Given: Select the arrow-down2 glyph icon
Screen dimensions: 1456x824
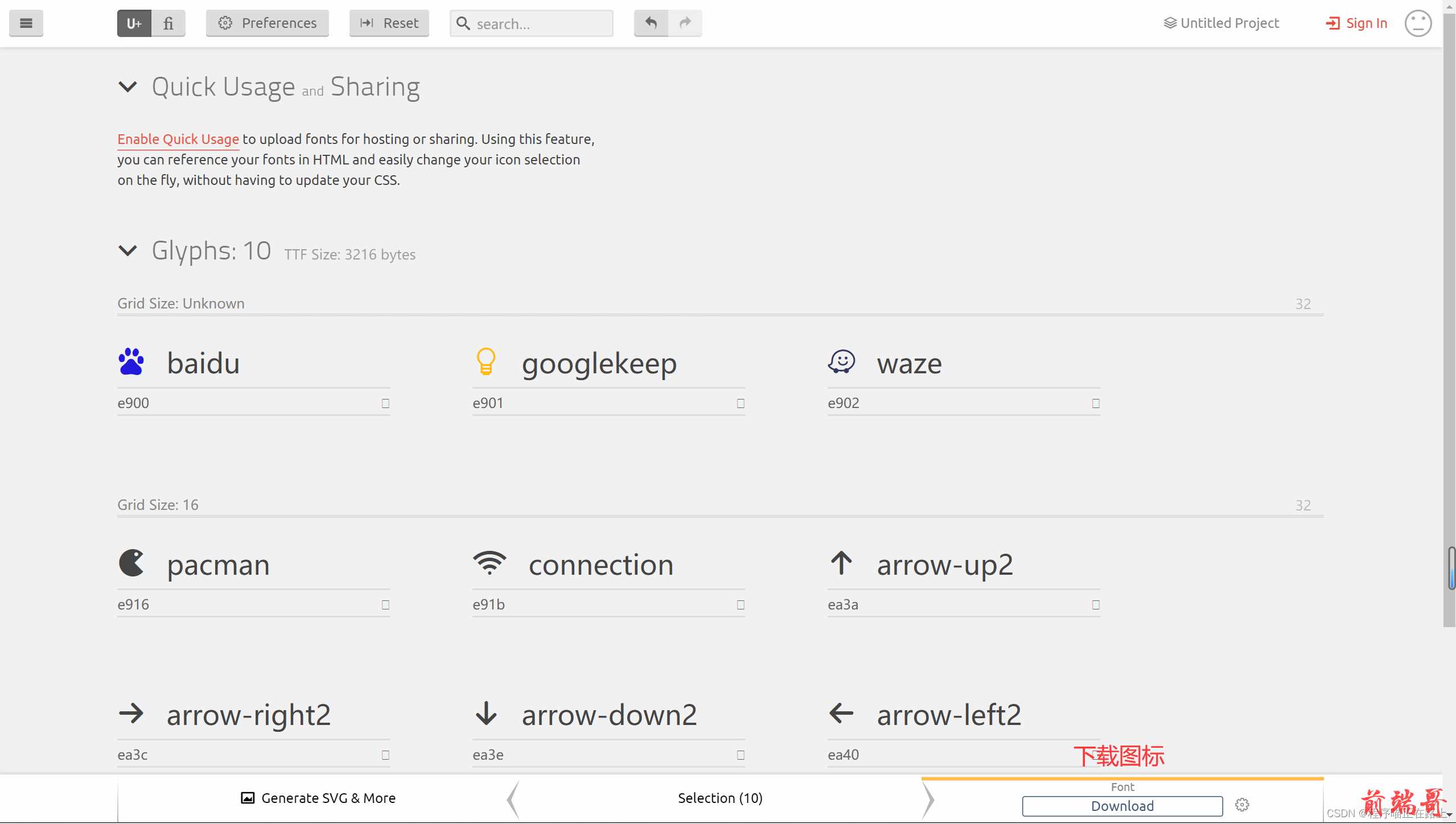Looking at the screenshot, I should tap(486, 714).
